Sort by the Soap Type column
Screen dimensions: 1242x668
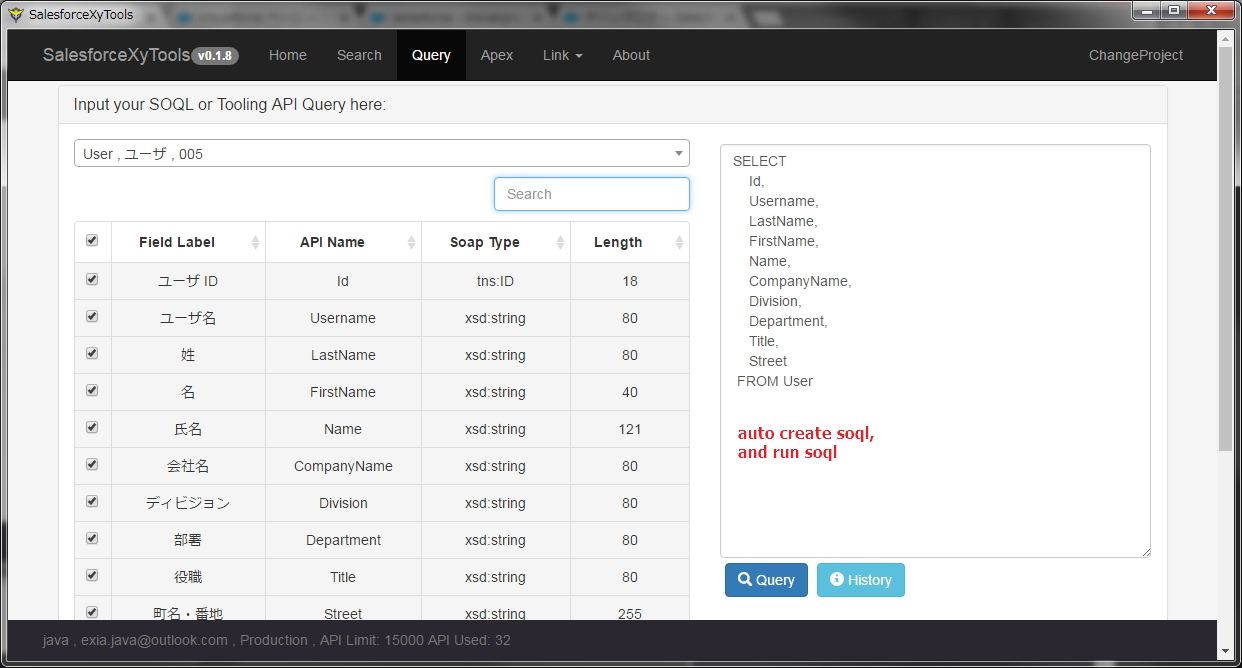[x=496, y=242]
